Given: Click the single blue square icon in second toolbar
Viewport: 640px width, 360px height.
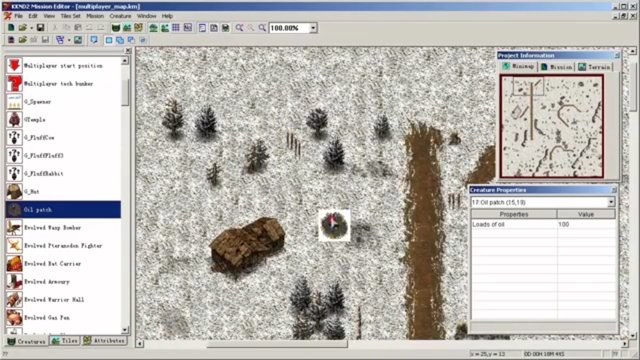Looking at the screenshot, I should pos(109,40).
